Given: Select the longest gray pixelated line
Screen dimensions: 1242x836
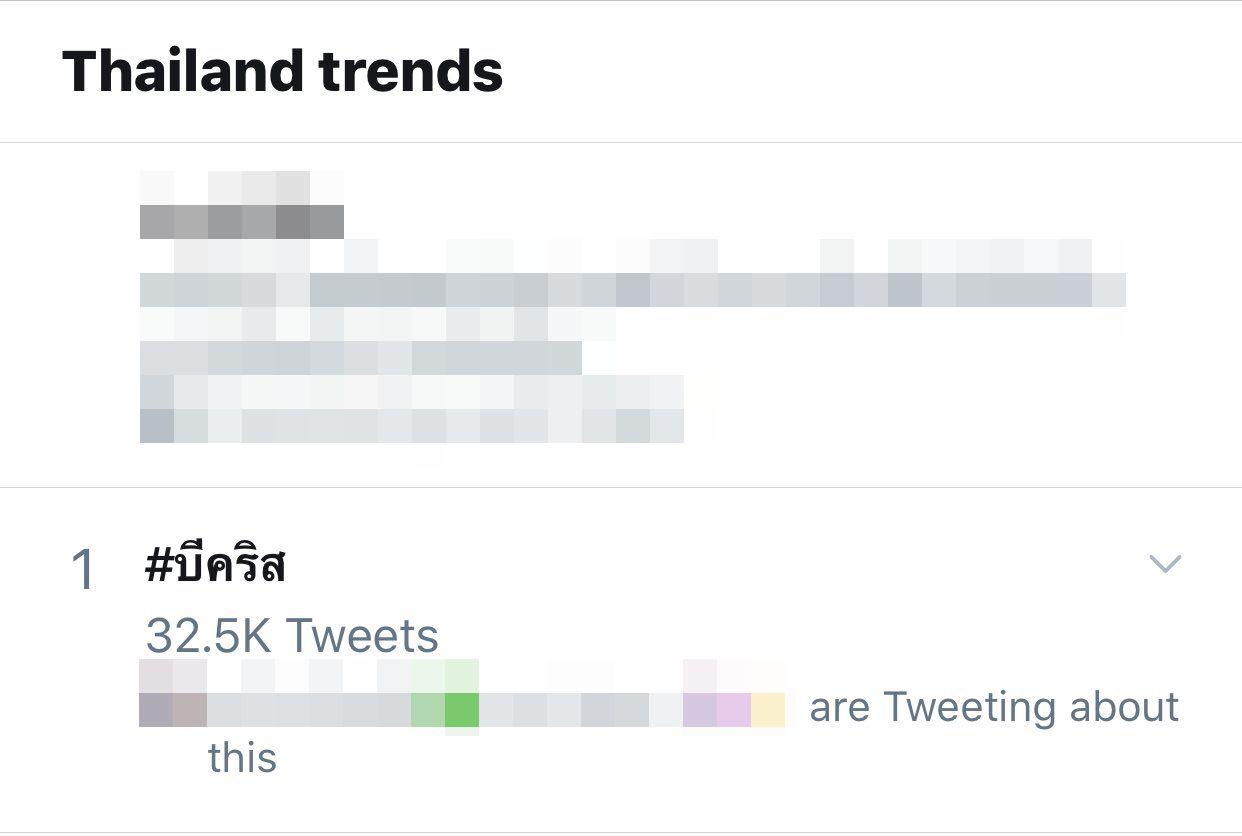Looking at the screenshot, I should 632,290.
